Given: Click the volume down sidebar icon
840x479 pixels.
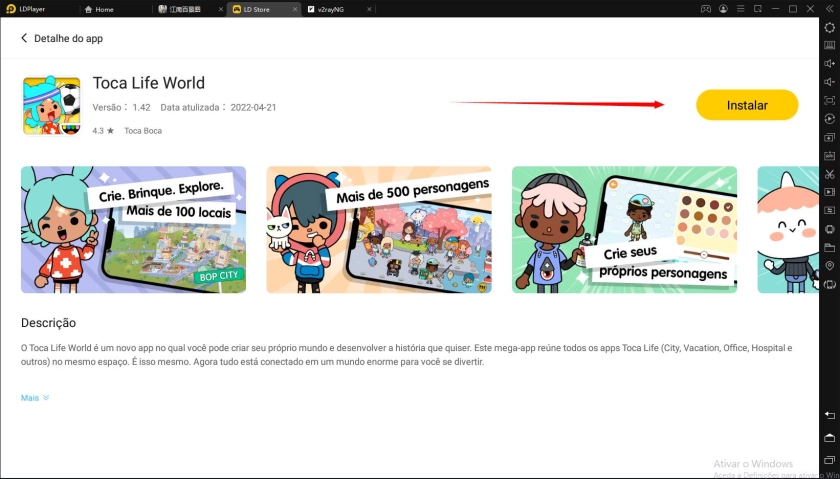Looking at the screenshot, I should tap(829, 81).
